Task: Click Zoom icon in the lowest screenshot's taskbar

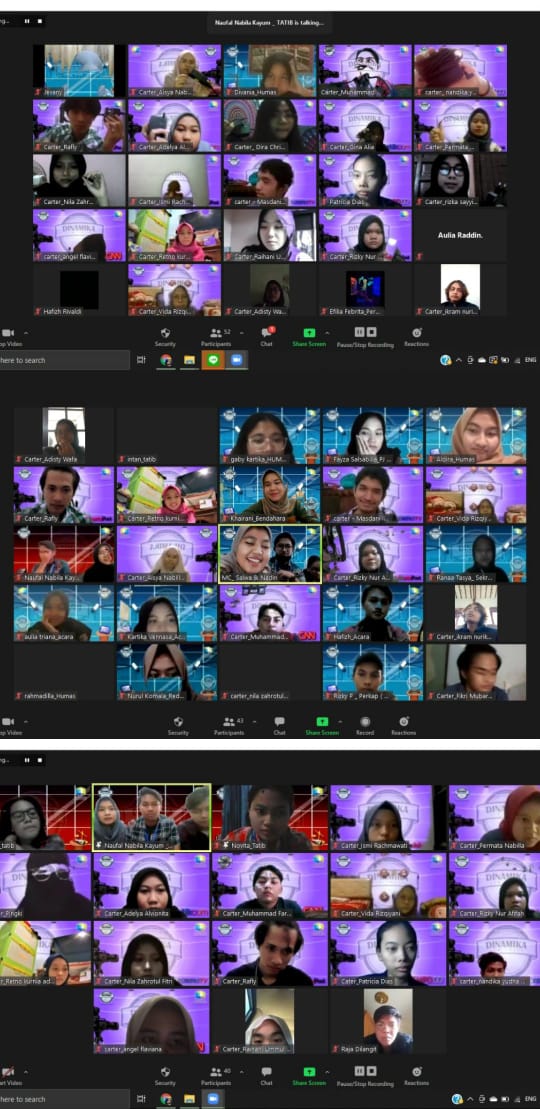Action: pyautogui.click(x=212, y=1098)
